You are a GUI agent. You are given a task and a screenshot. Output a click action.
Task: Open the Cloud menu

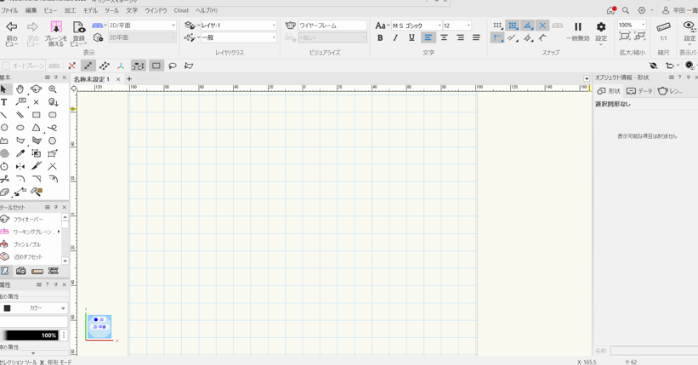(x=181, y=10)
